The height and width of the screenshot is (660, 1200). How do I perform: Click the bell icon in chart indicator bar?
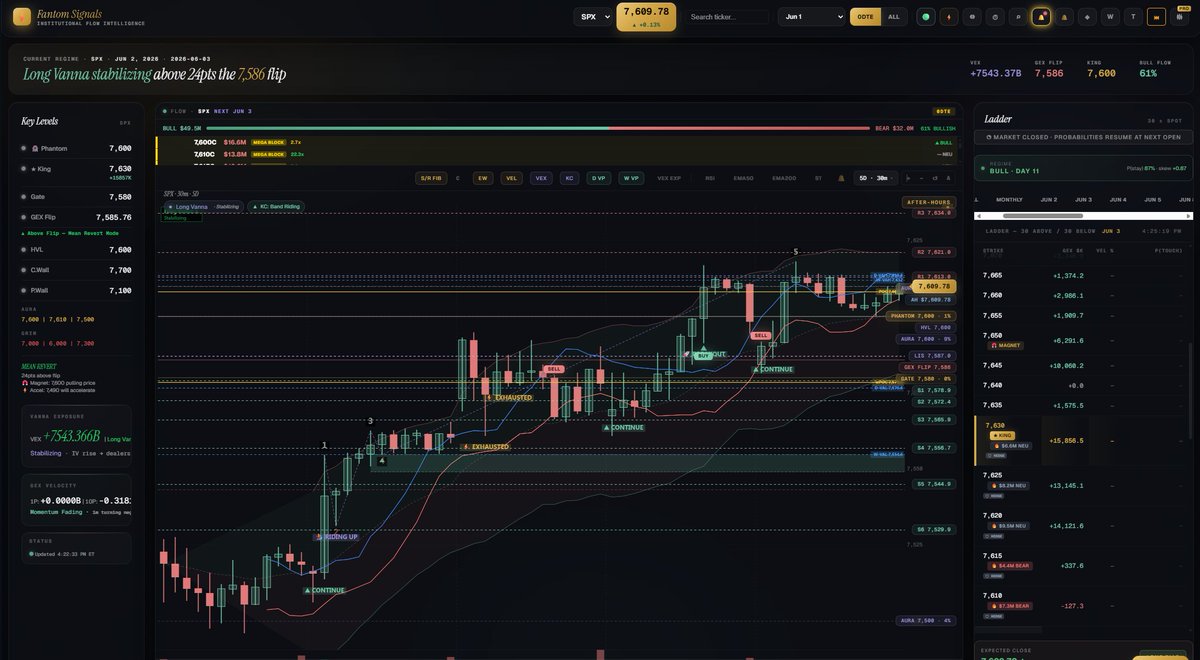point(841,178)
